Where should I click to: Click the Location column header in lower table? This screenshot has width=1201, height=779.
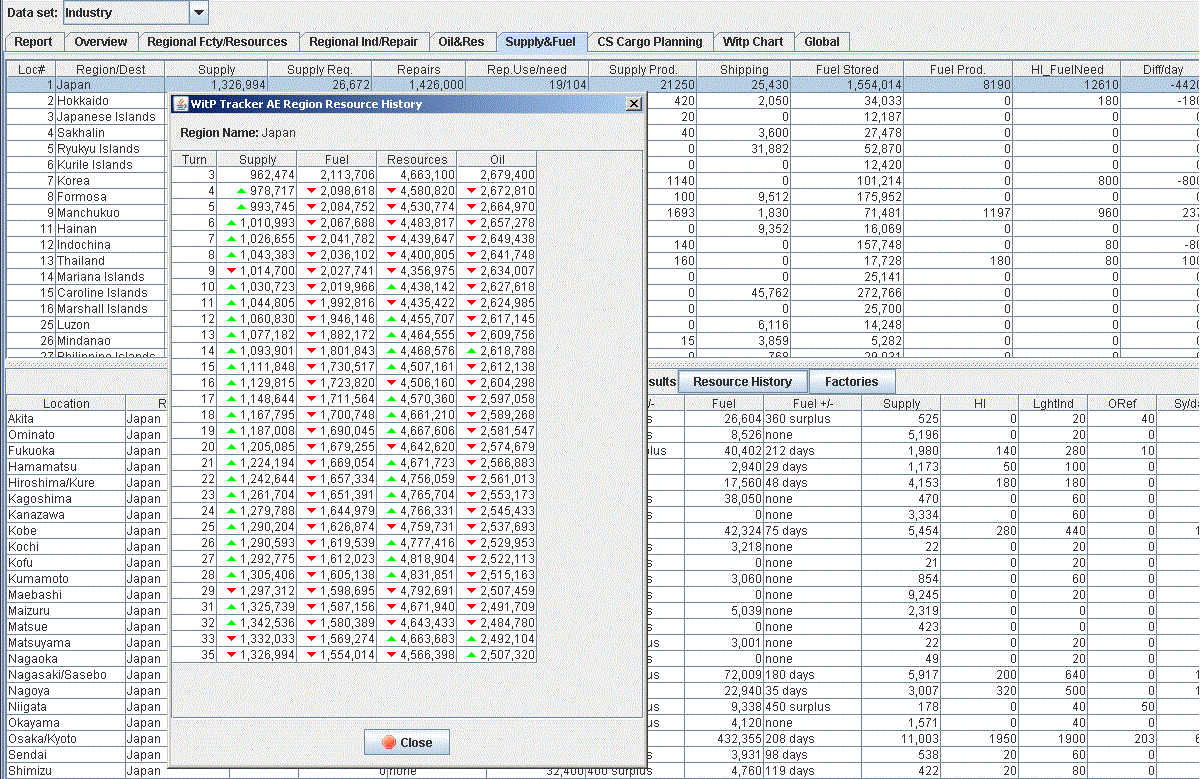tap(66, 404)
